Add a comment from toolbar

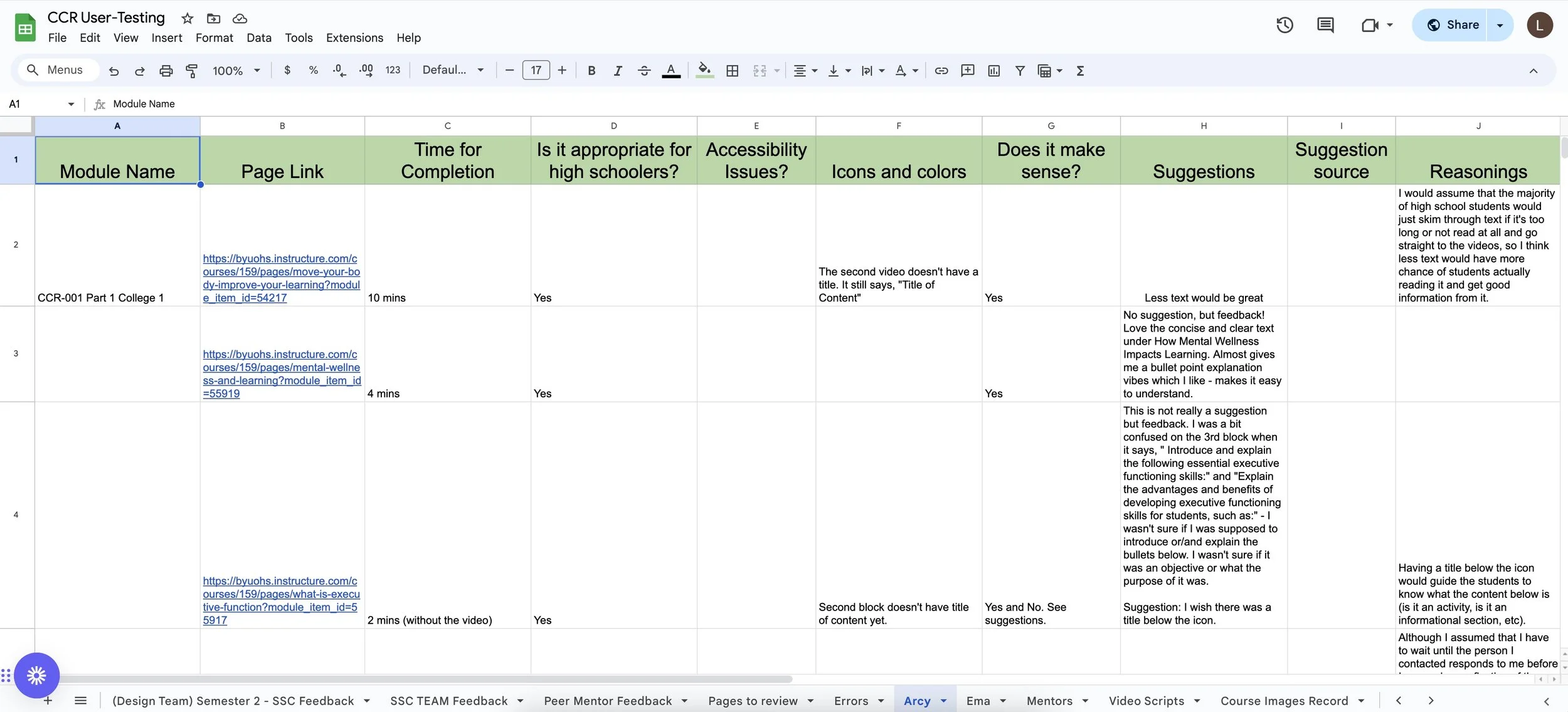[x=968, y=70]
